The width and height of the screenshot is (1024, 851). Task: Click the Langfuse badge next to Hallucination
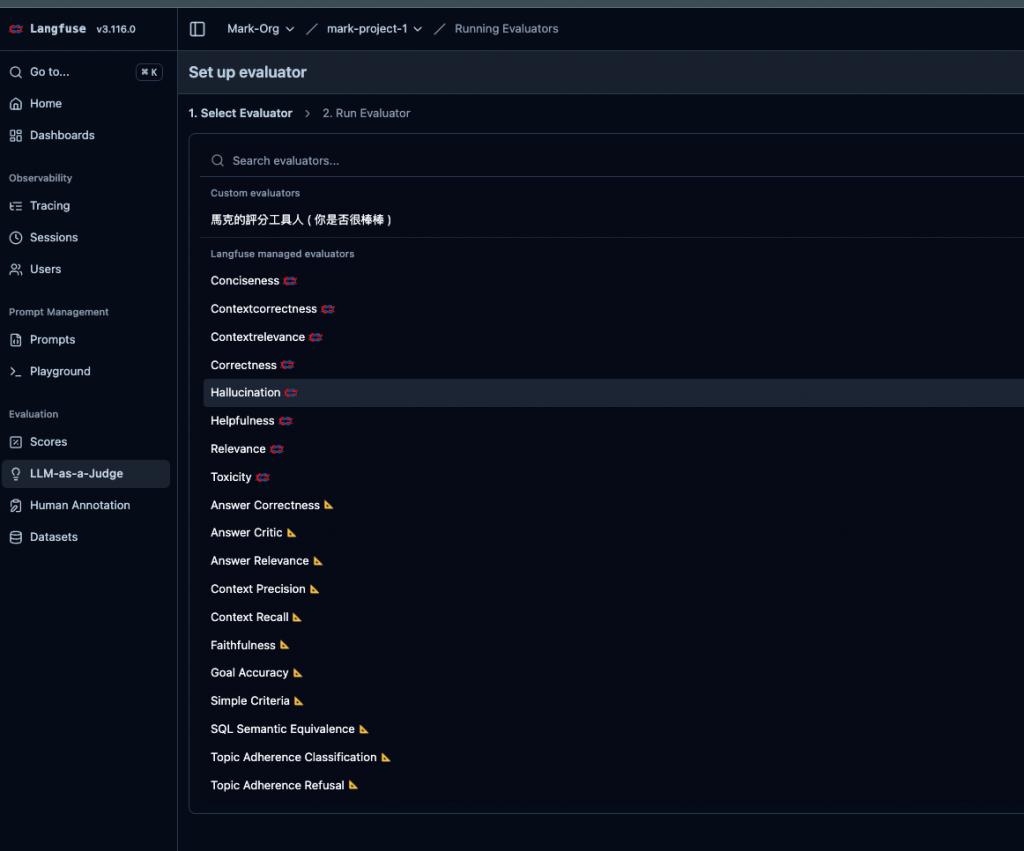(x=291, y=393)
